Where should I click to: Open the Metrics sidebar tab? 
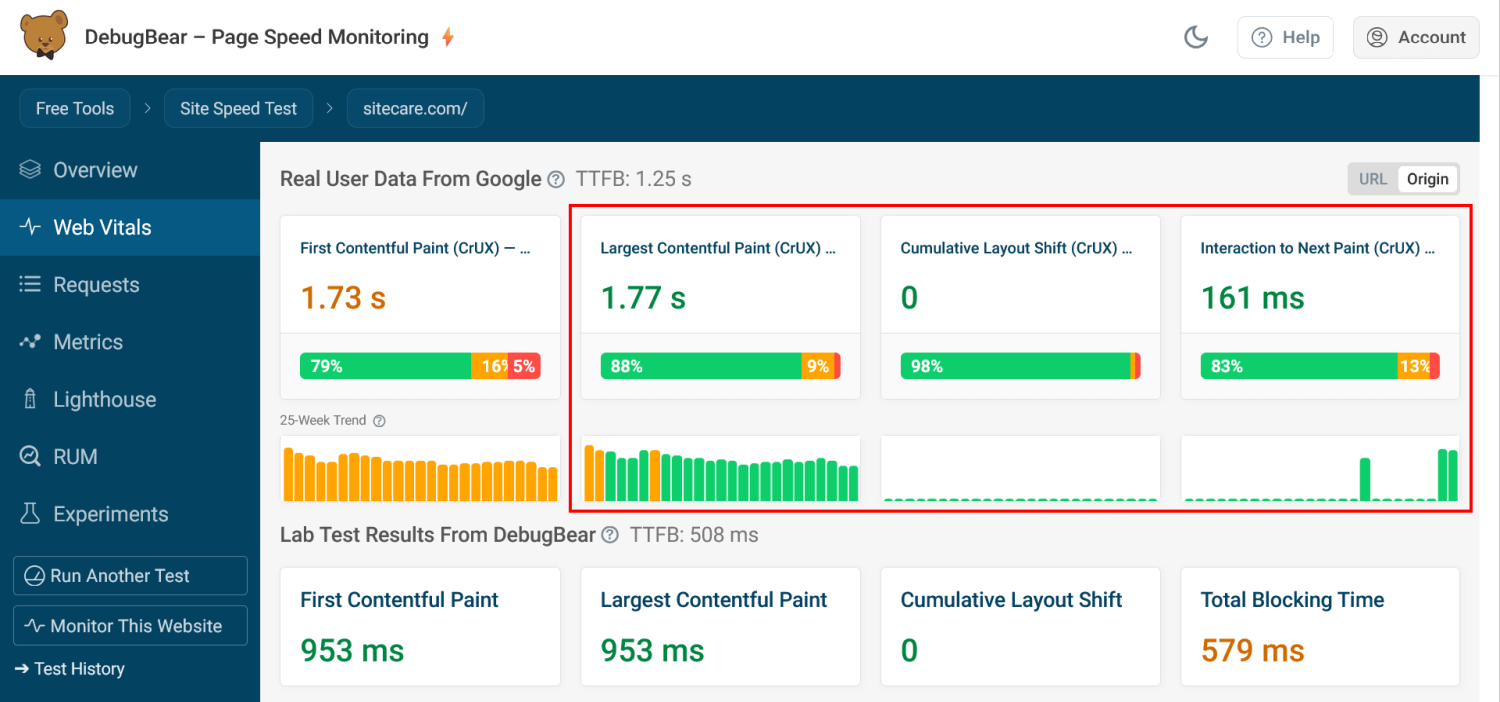[130, 342]
